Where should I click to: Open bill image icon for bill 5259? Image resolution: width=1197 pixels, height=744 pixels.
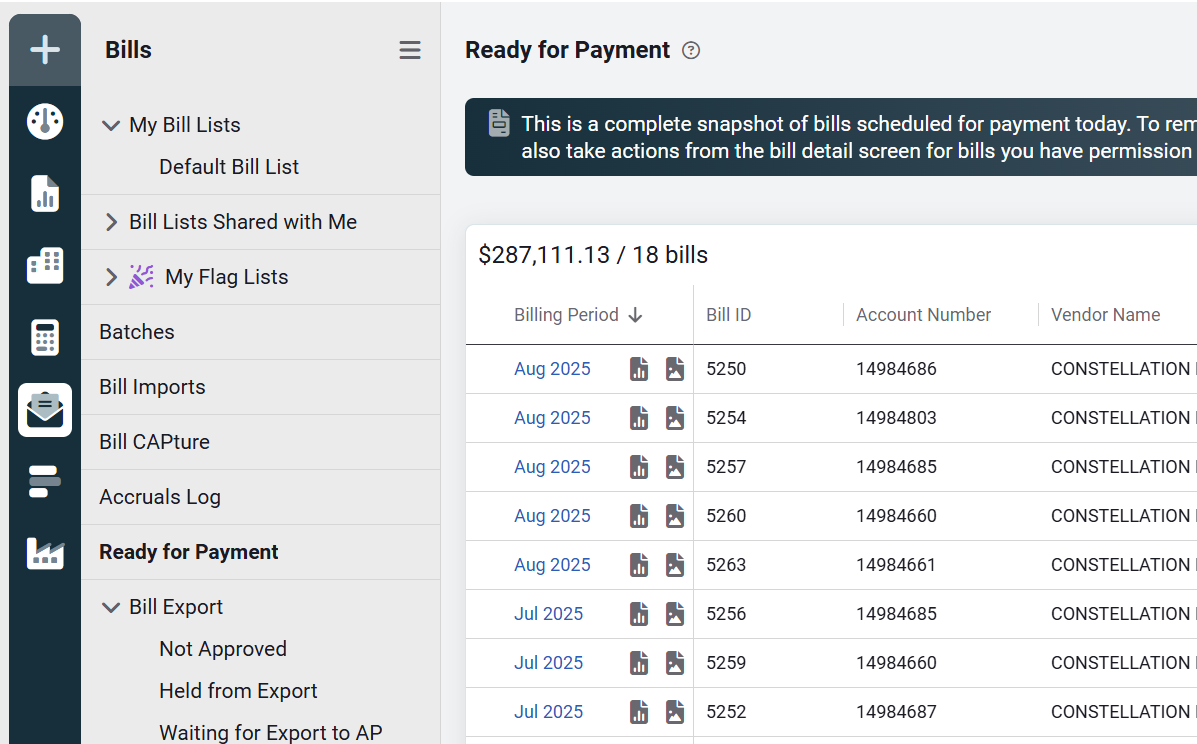click(x=675, y=662)
